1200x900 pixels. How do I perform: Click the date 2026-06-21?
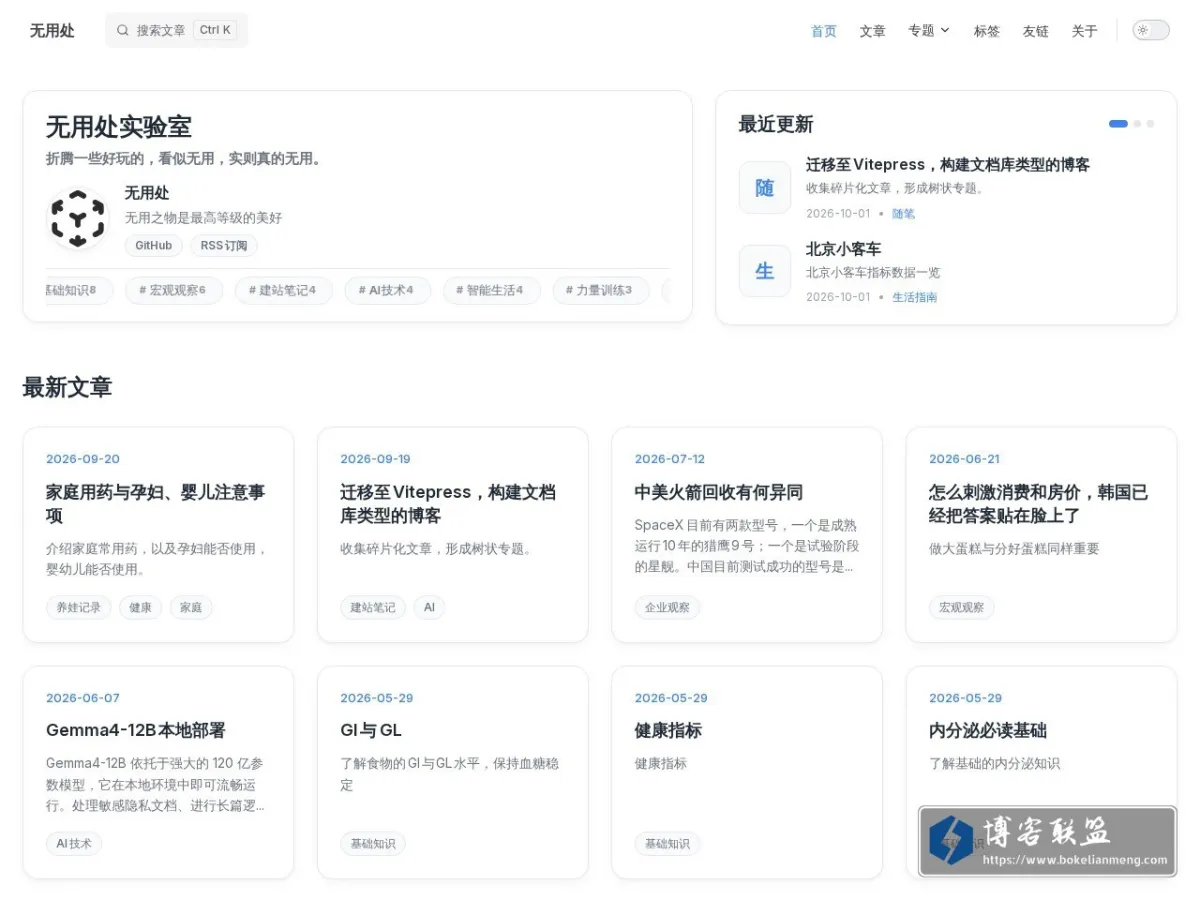pyautogui.click(x=964, y=459)
